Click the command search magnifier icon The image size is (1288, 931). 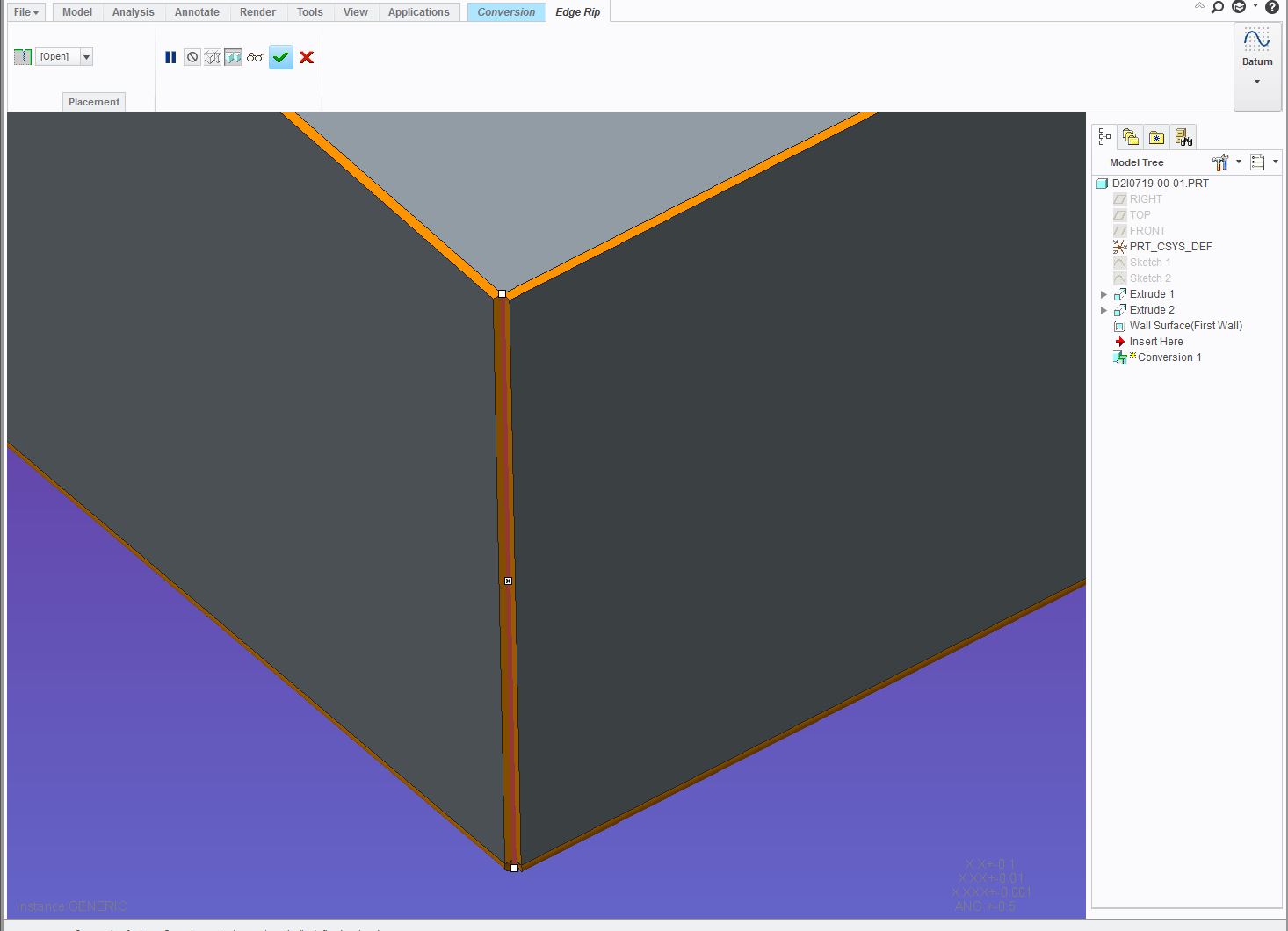[1218, 7]
